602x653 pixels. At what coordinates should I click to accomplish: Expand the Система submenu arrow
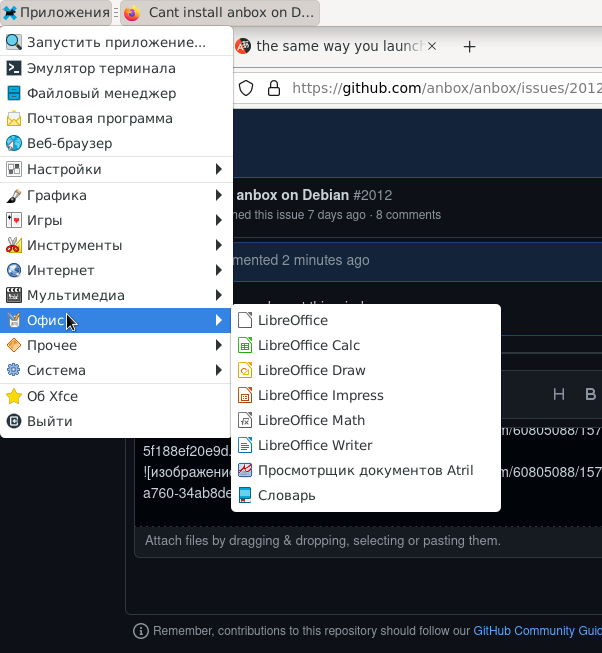[x=219, y=370]
